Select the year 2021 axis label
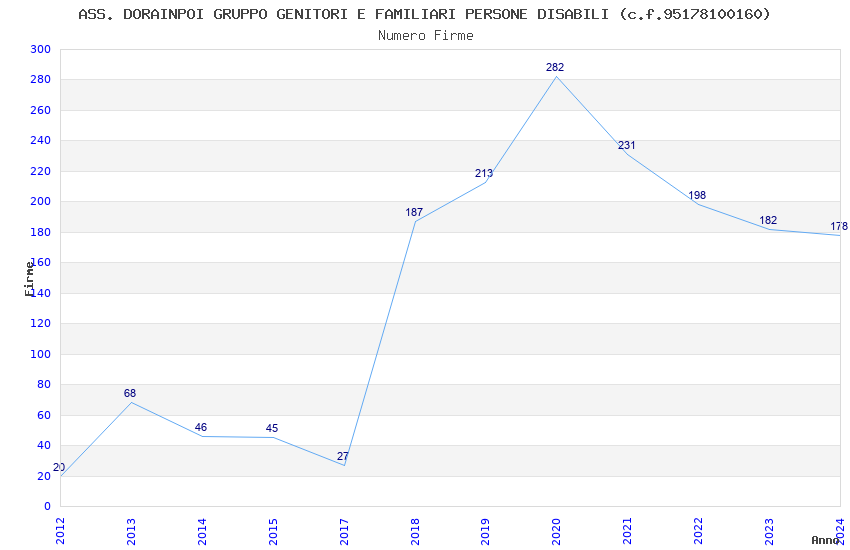The image size is (850, 550). pos(628,531)
